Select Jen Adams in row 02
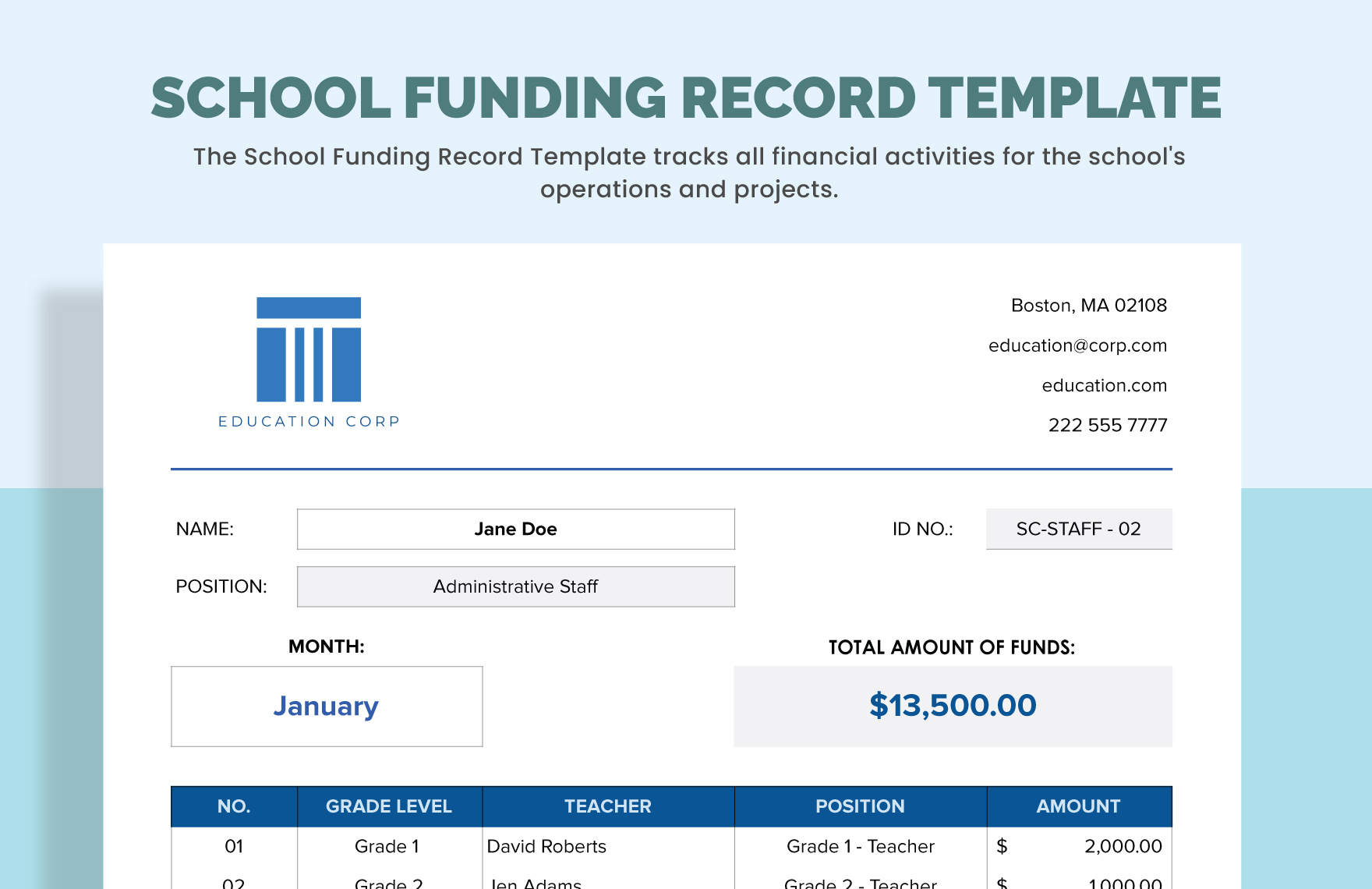Screen dimensions: 1372x889 (535, 883)
